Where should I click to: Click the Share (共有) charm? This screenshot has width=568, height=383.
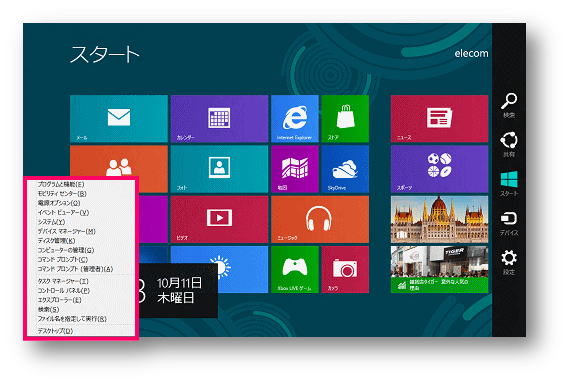click(509, 144)
